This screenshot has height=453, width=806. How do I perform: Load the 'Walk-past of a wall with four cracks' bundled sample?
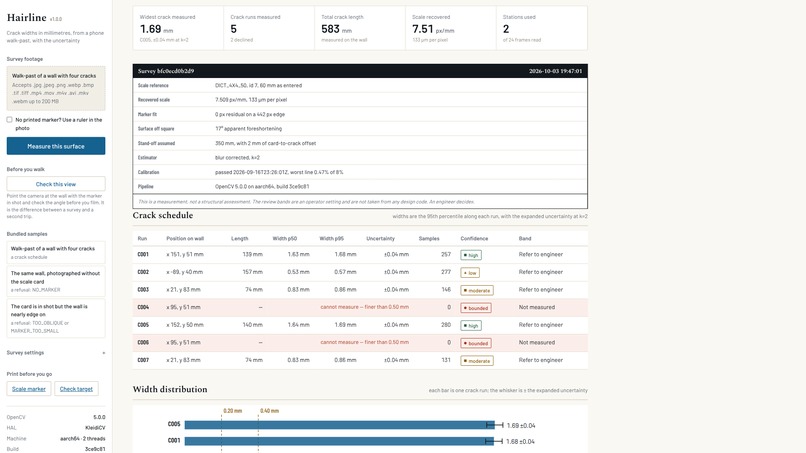56,252
